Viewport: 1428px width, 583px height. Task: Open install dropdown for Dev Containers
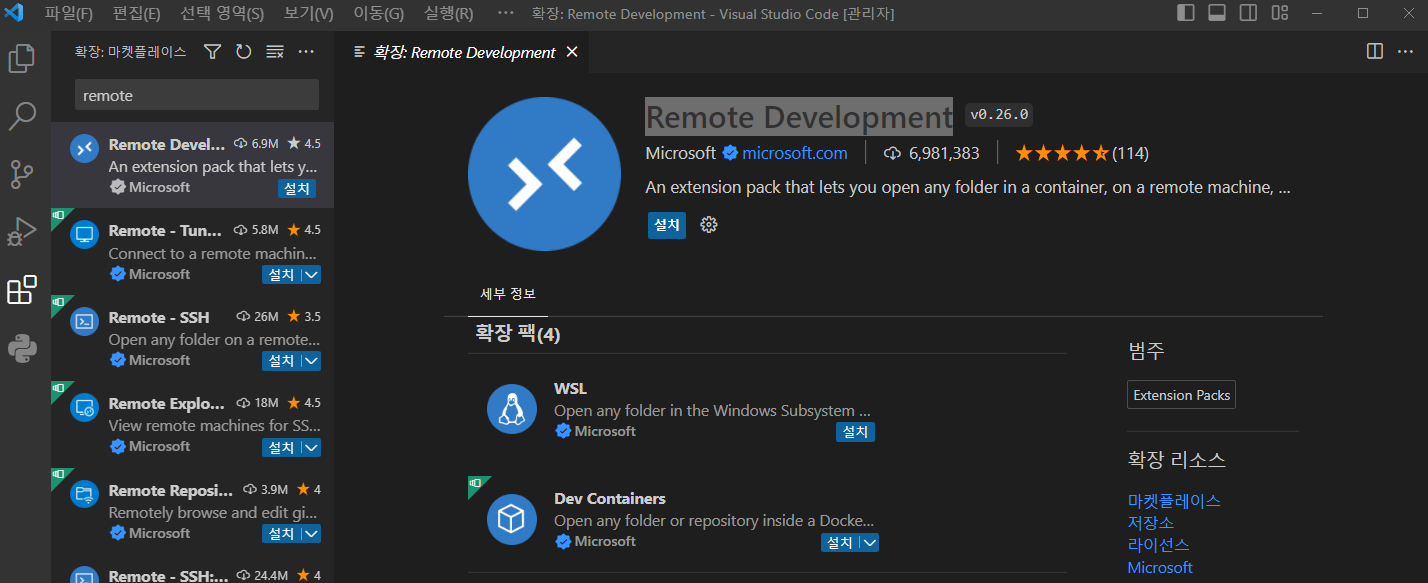pos(869,542)
